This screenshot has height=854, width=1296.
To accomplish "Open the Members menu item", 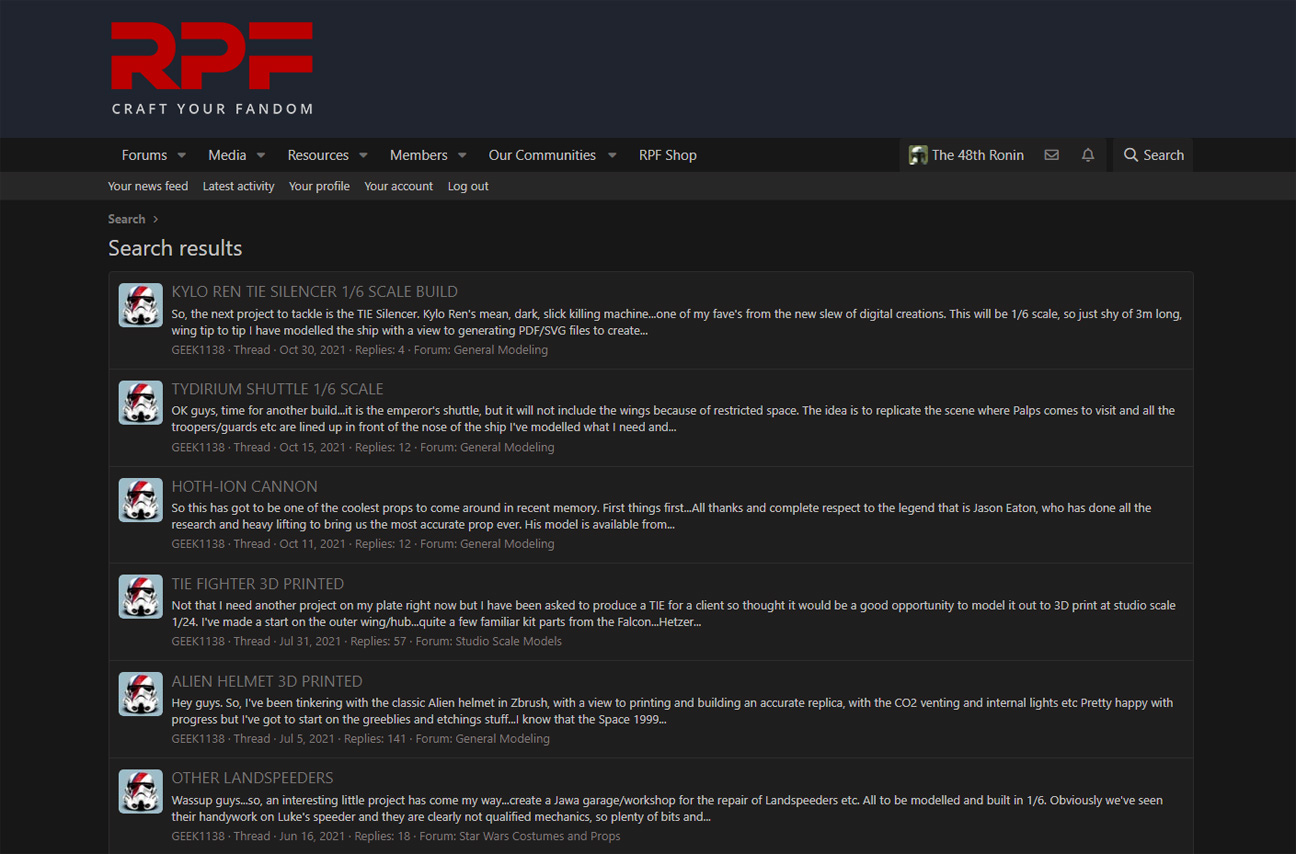I will tap(418, 155).
